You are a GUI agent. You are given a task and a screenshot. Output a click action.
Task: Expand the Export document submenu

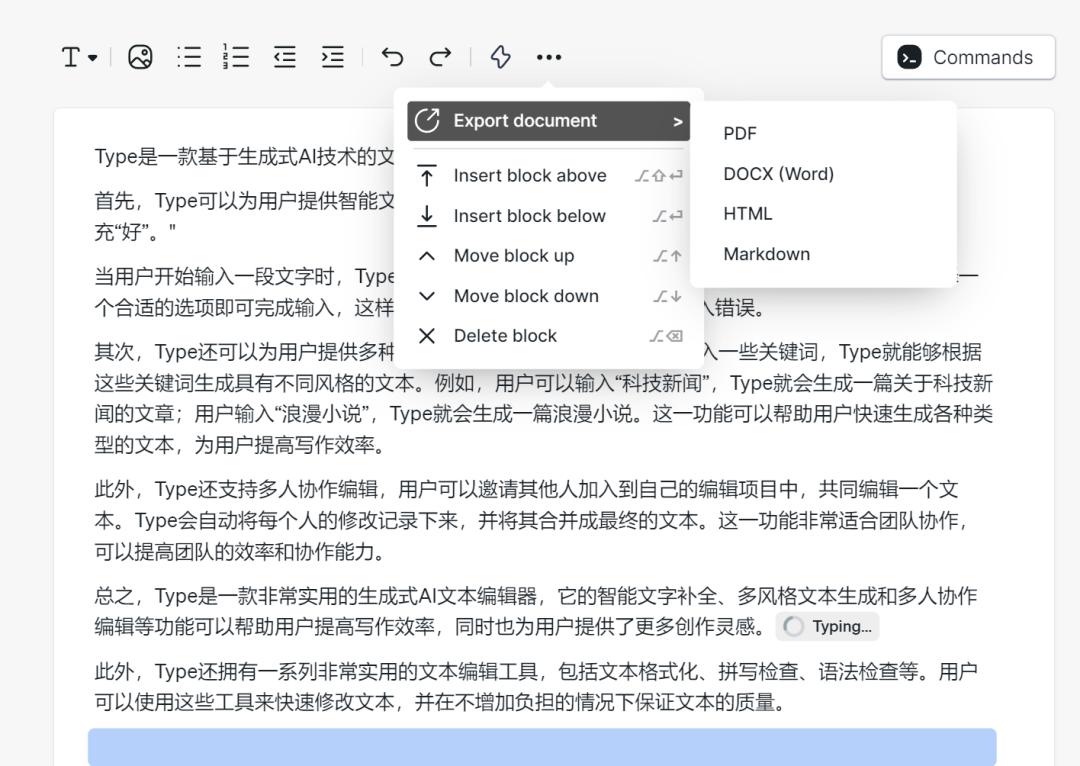pyautogui.click(x=548, y=121)
